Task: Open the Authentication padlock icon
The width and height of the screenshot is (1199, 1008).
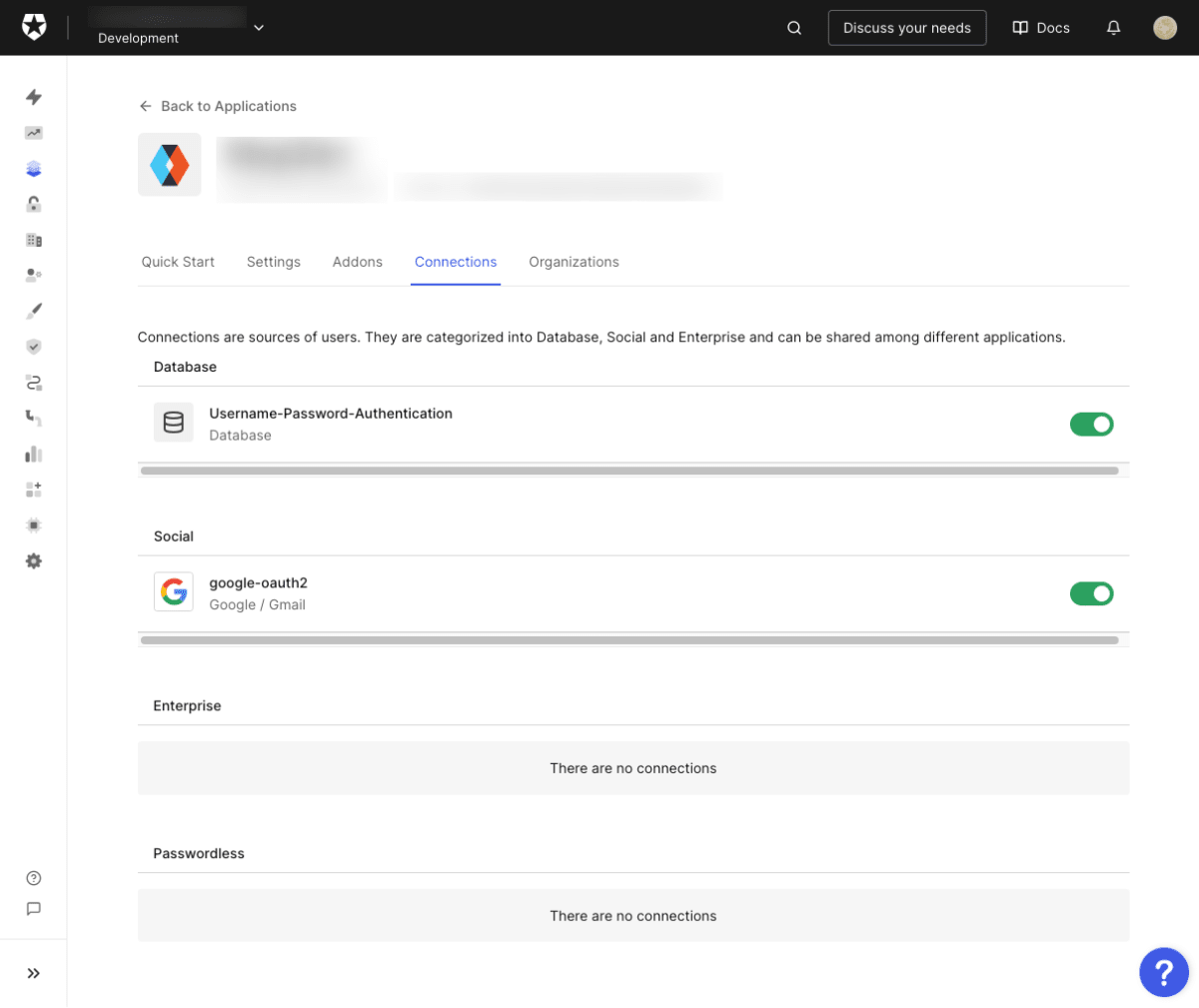Action: [34, 205]
